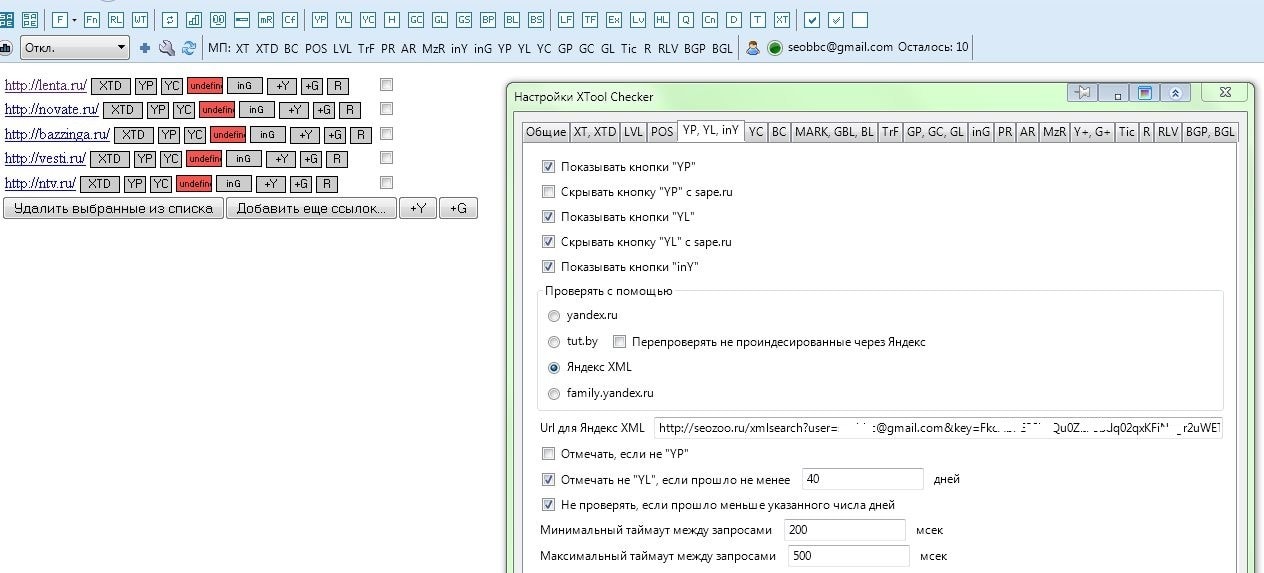Click the bar chart icon in top toolbar
This screenshot has width=1264, height=573.
(x=193, y=19)
